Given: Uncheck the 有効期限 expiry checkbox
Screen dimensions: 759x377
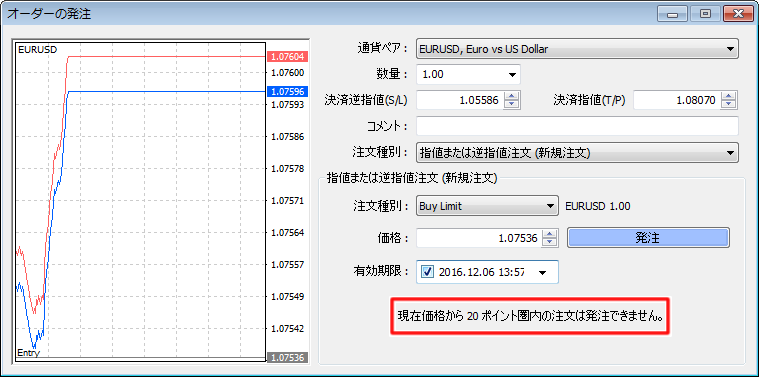Looking at the screenshot, I should pos(427,272).
